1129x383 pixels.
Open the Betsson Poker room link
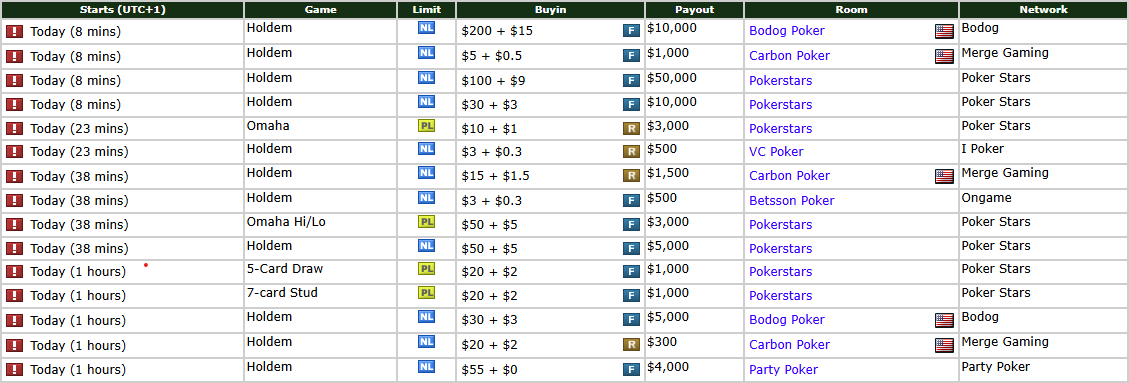[791, 200]
